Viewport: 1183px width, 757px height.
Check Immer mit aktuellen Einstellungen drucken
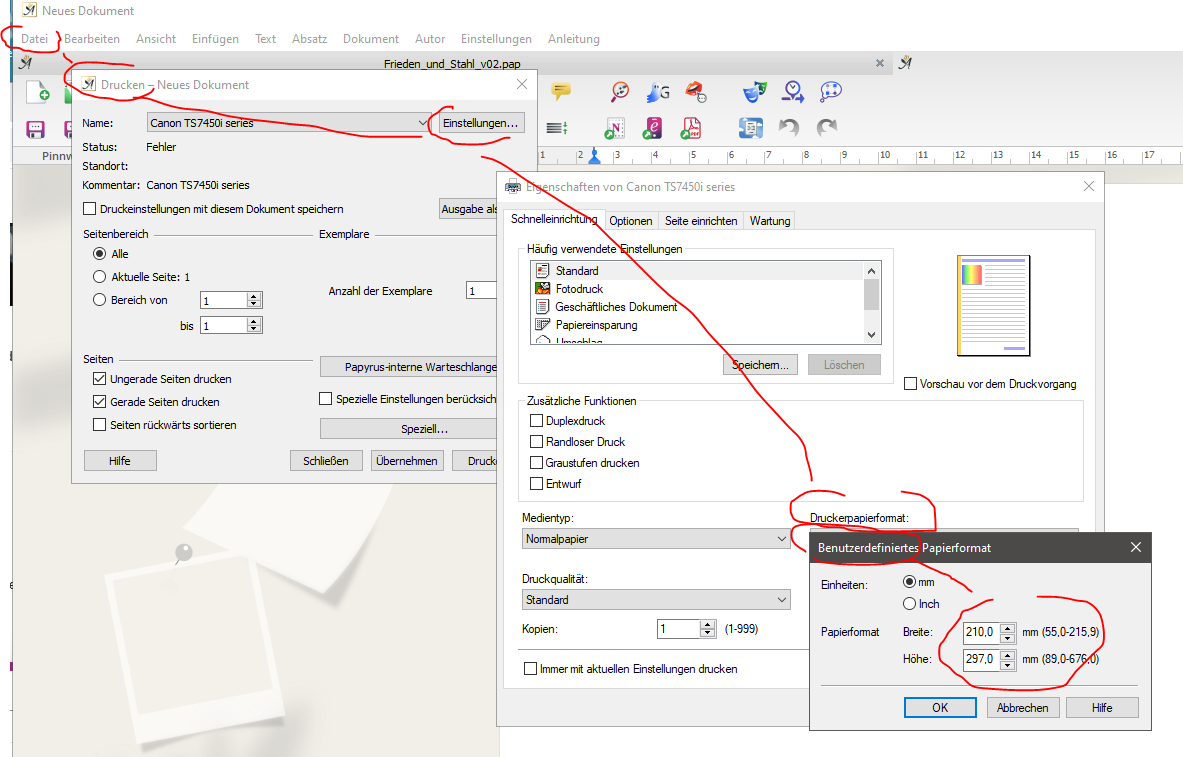(530, 669)
